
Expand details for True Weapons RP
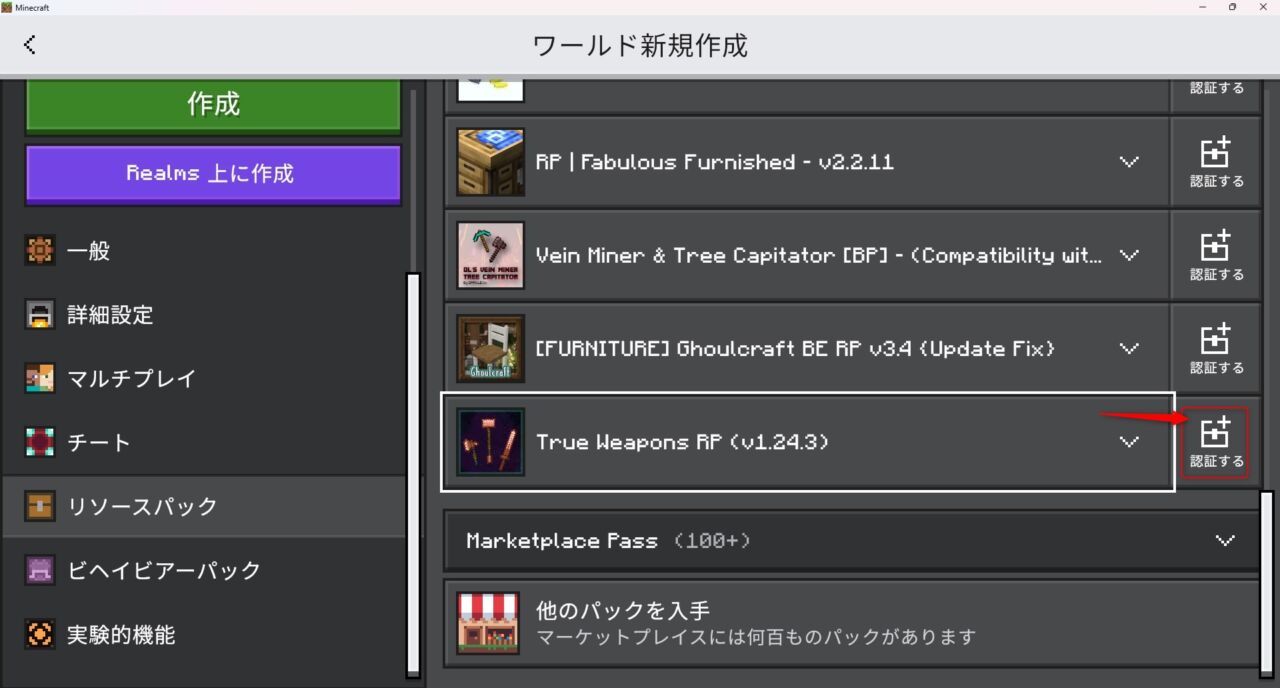coord(1129,442)
